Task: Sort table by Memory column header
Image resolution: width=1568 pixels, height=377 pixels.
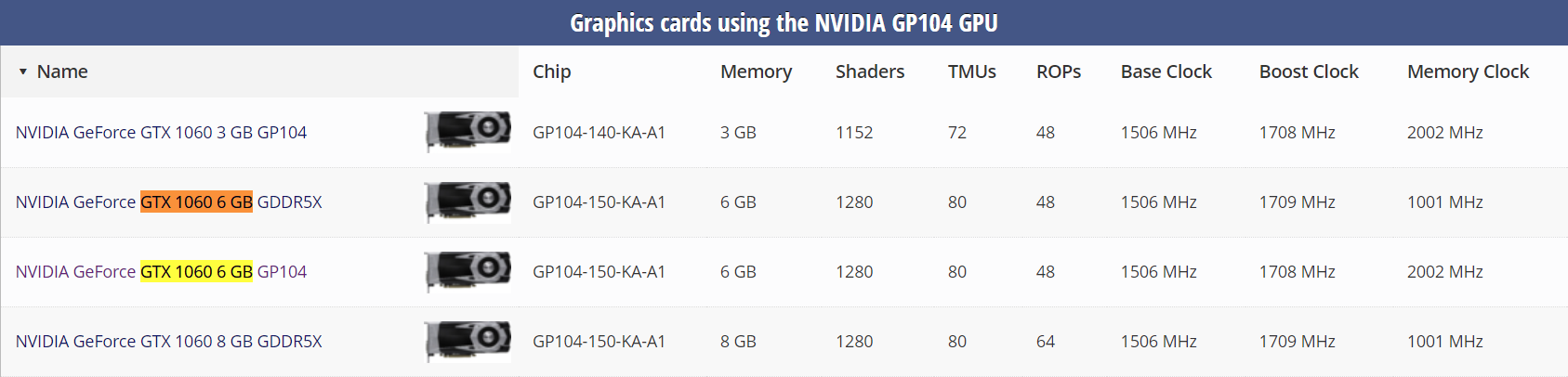Action: point(756,71)
